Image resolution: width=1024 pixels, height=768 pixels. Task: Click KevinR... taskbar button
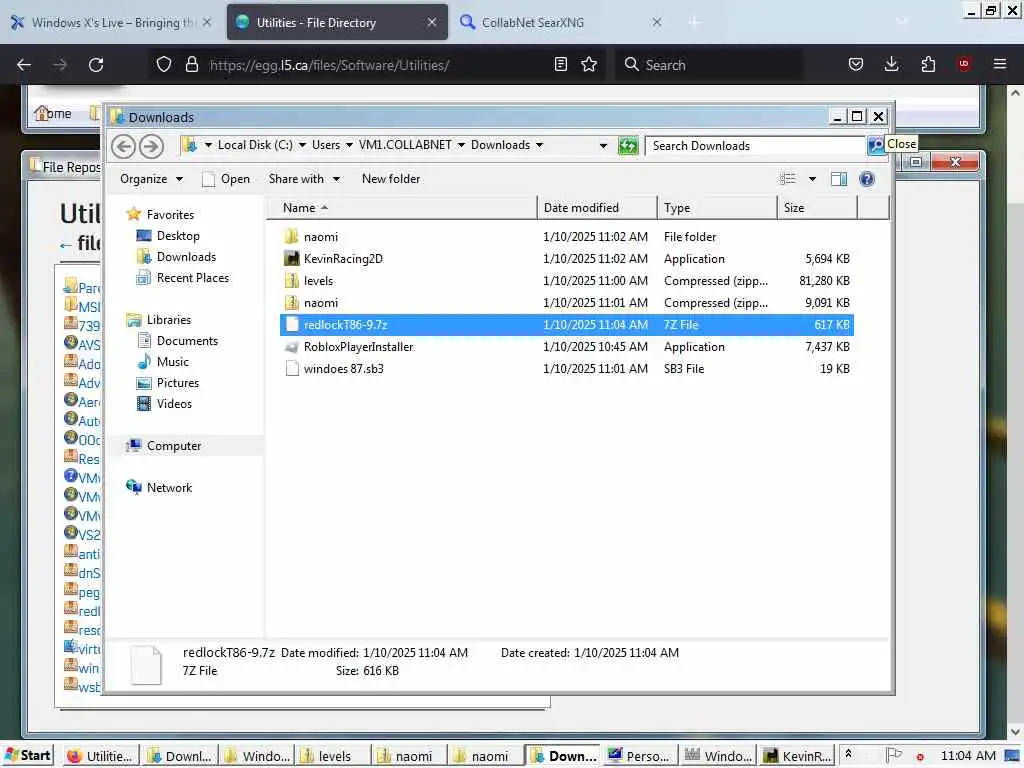click(x=799, y=756)
